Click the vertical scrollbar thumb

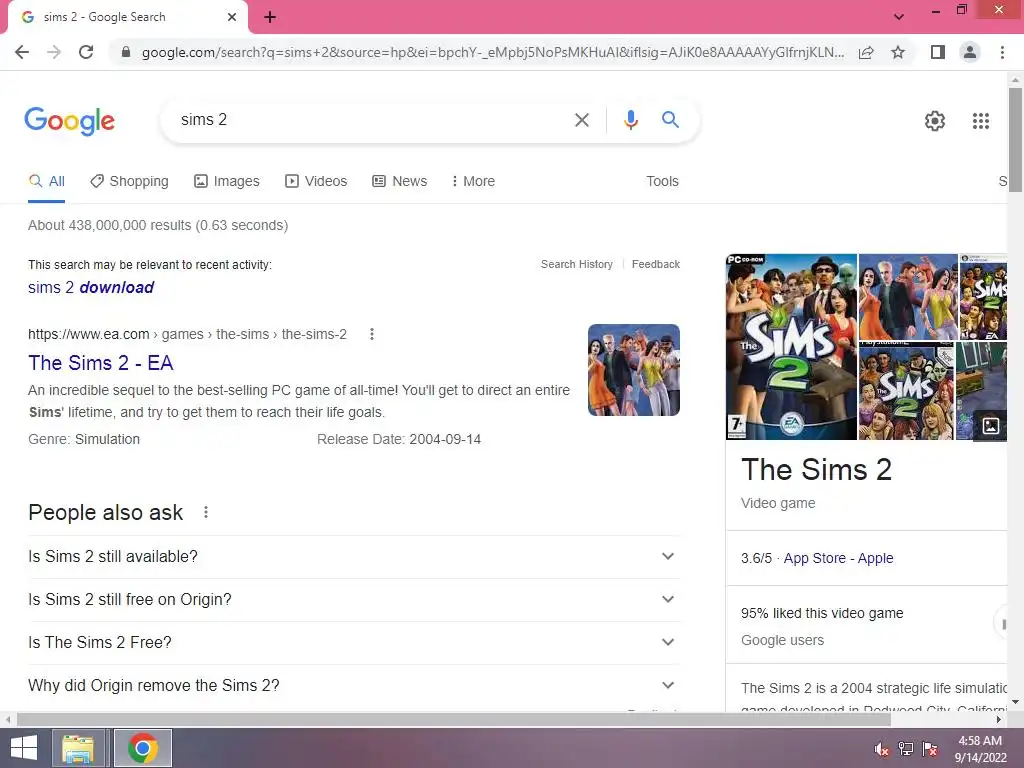[1015, 138]
